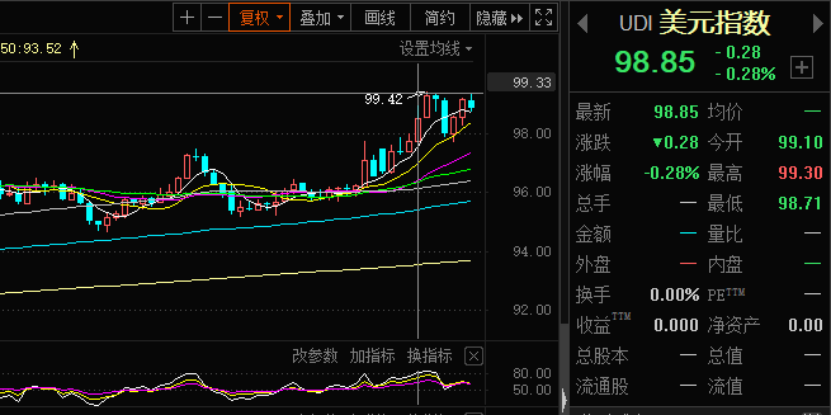Viewport: 831px width, 415px height.
Task: Click 加指标 to add indicator
Action: 372,356
